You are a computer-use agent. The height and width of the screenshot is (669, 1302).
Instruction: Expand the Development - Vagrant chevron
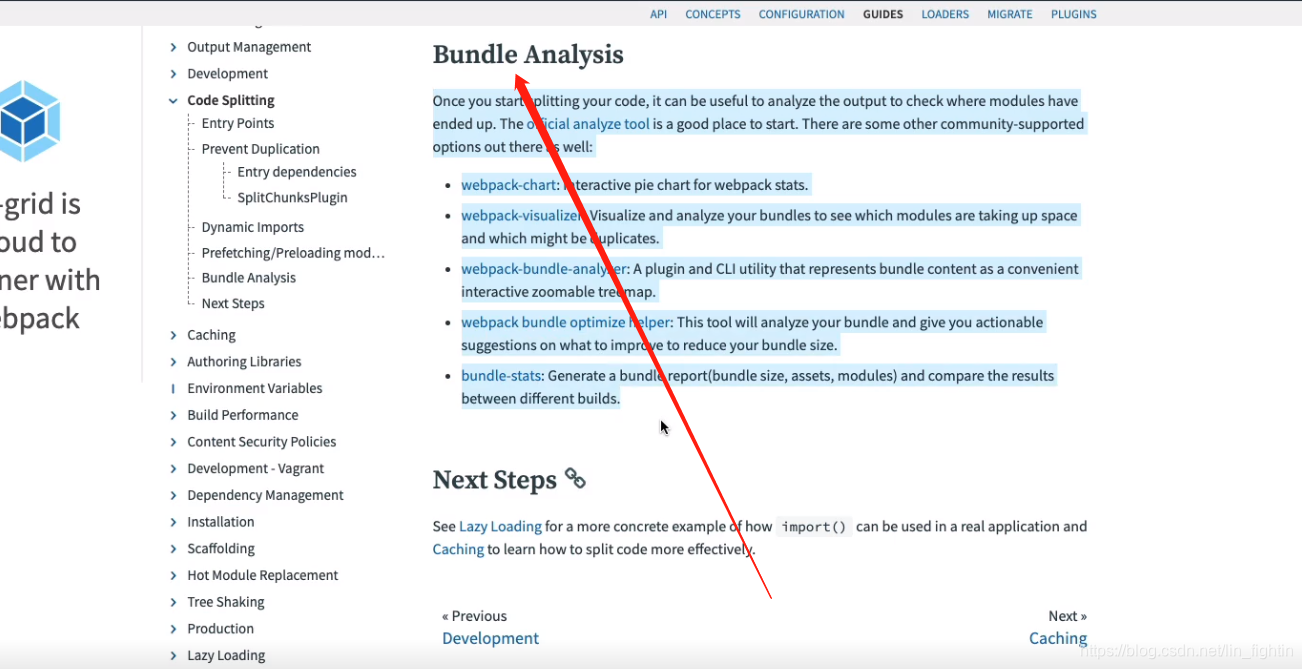[x=173, y=469]
